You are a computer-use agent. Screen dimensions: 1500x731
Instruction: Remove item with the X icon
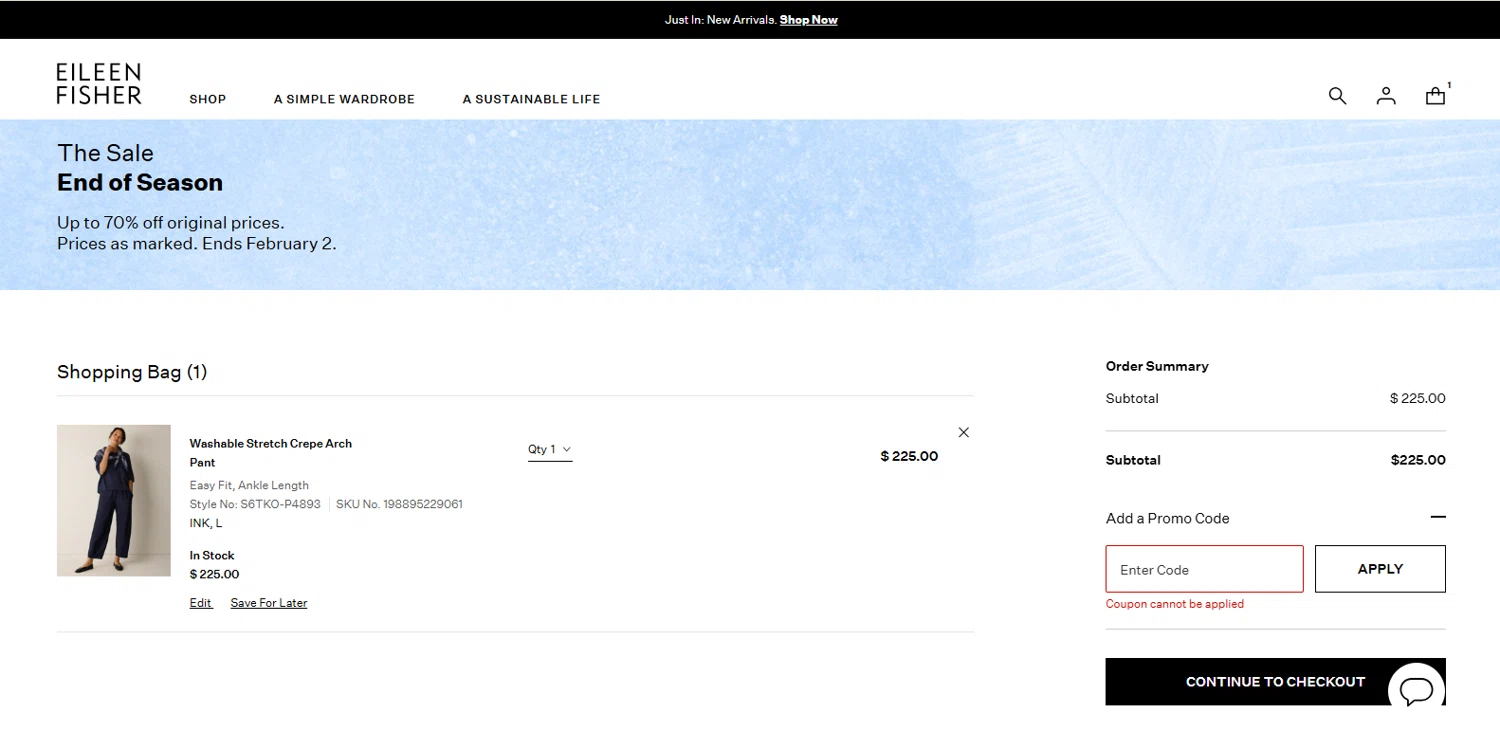pos(964,432)
